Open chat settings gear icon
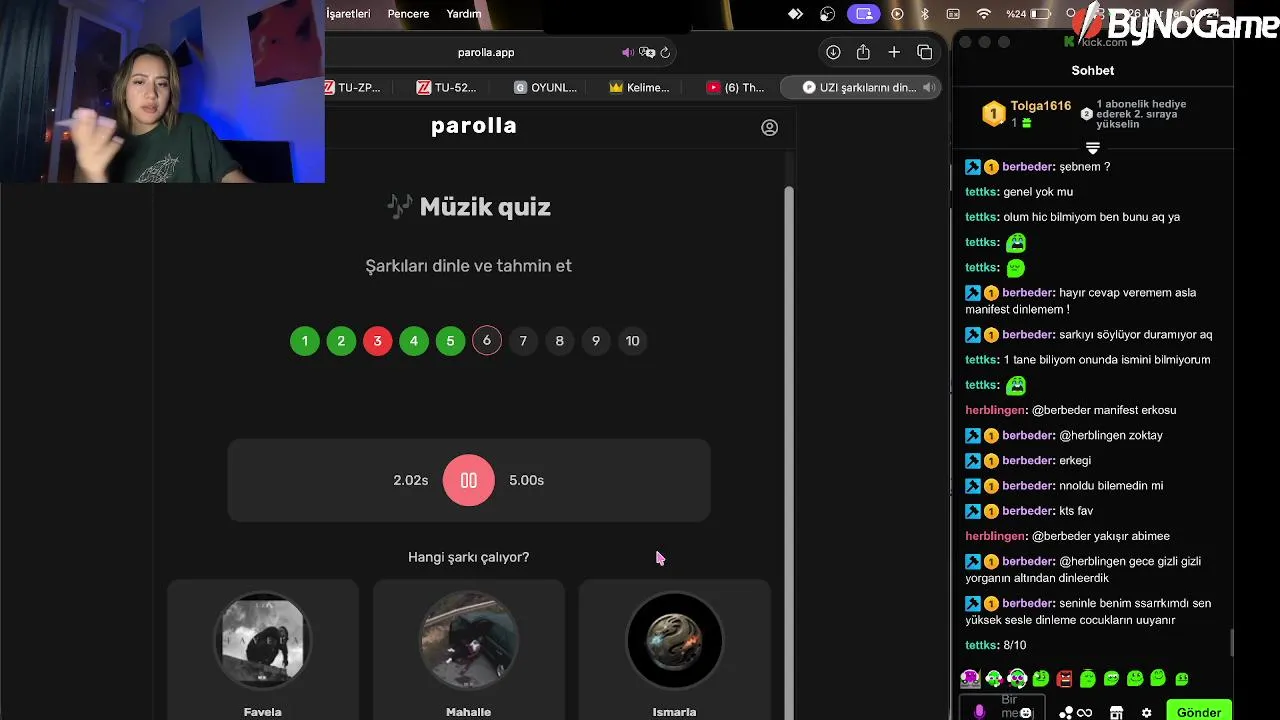The width and height of the screenshot is (1280, 720). pyautogui.click(x=1147, y=712)
